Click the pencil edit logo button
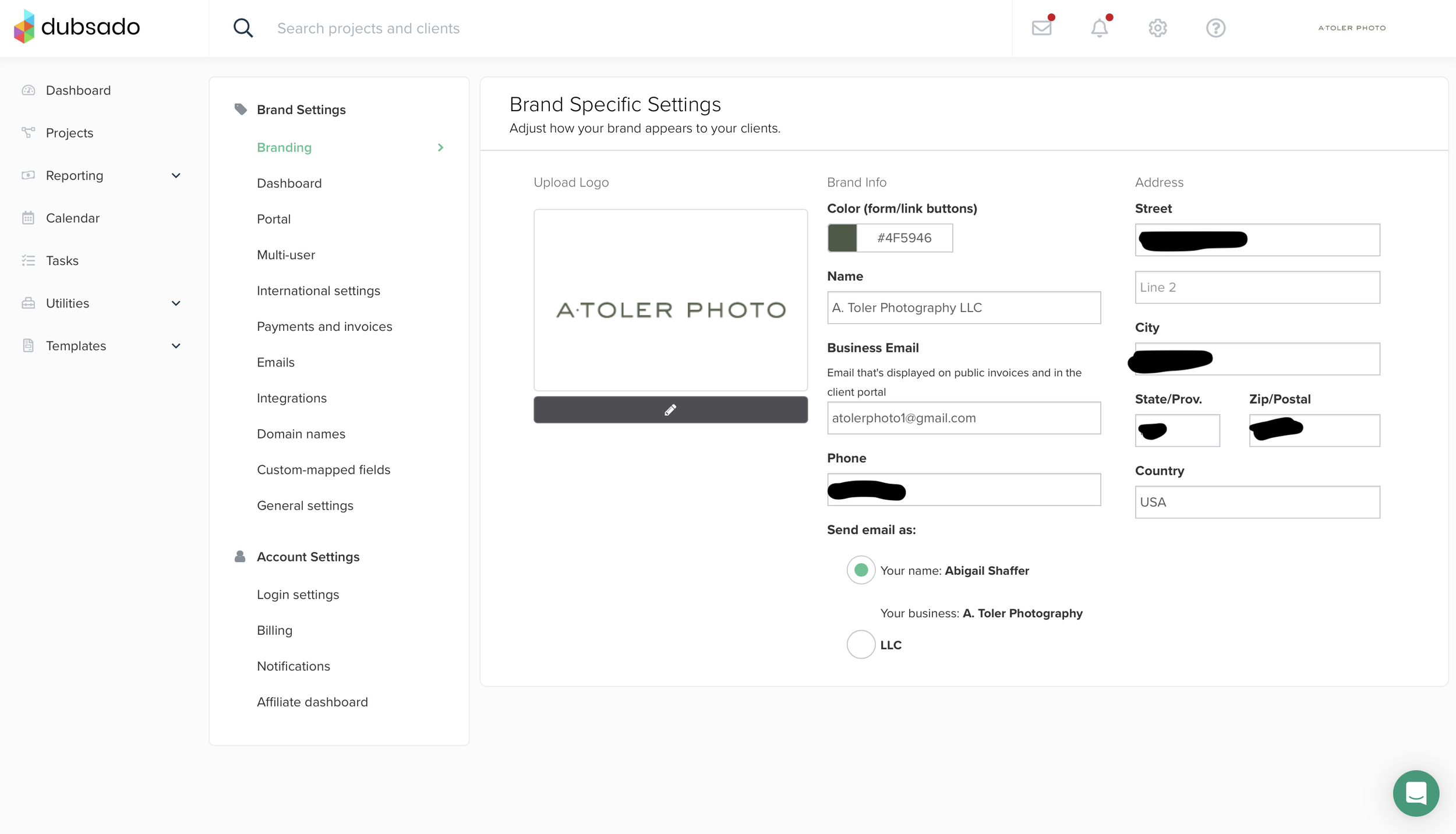 click(670, 410)
